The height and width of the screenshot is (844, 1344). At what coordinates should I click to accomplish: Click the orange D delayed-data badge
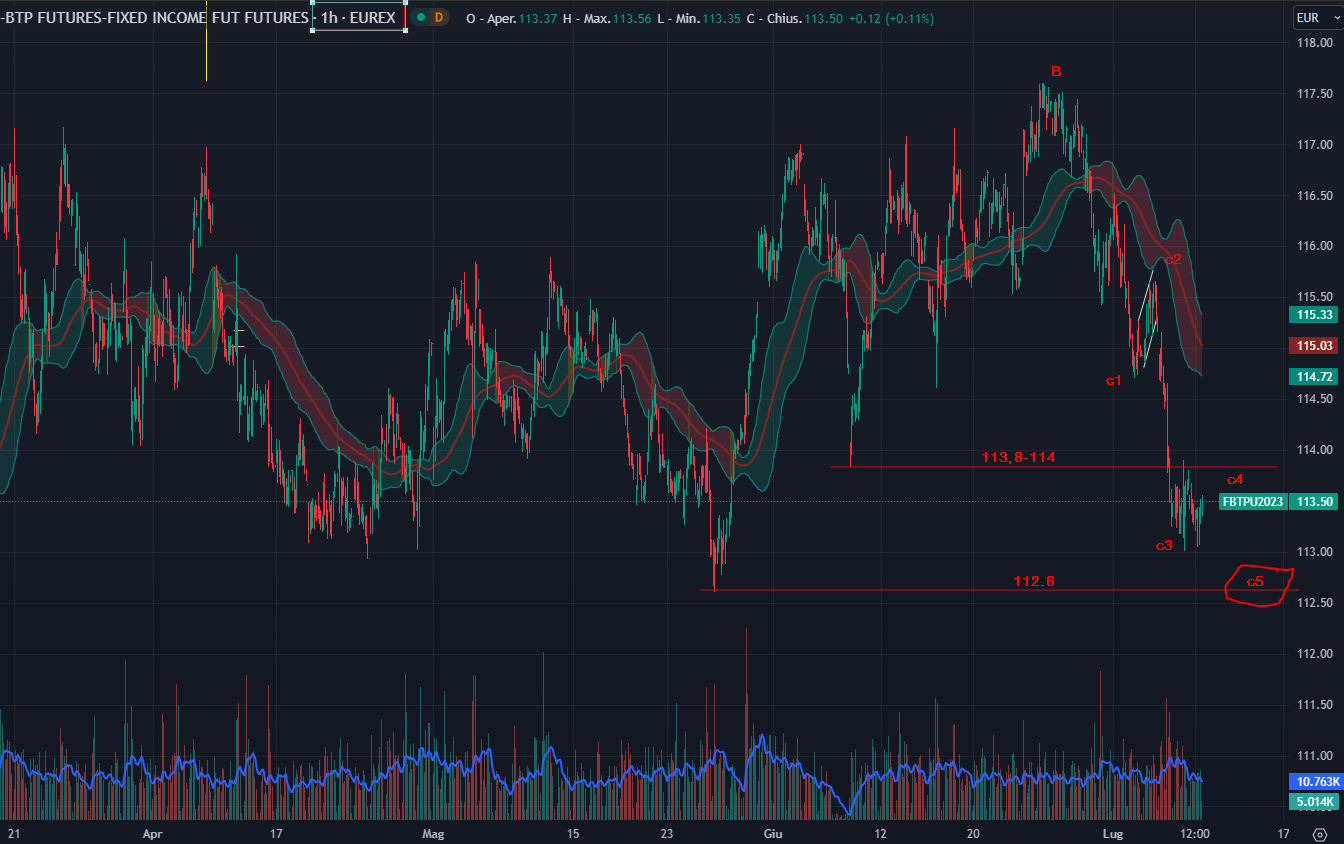click(x=438, y=17)
